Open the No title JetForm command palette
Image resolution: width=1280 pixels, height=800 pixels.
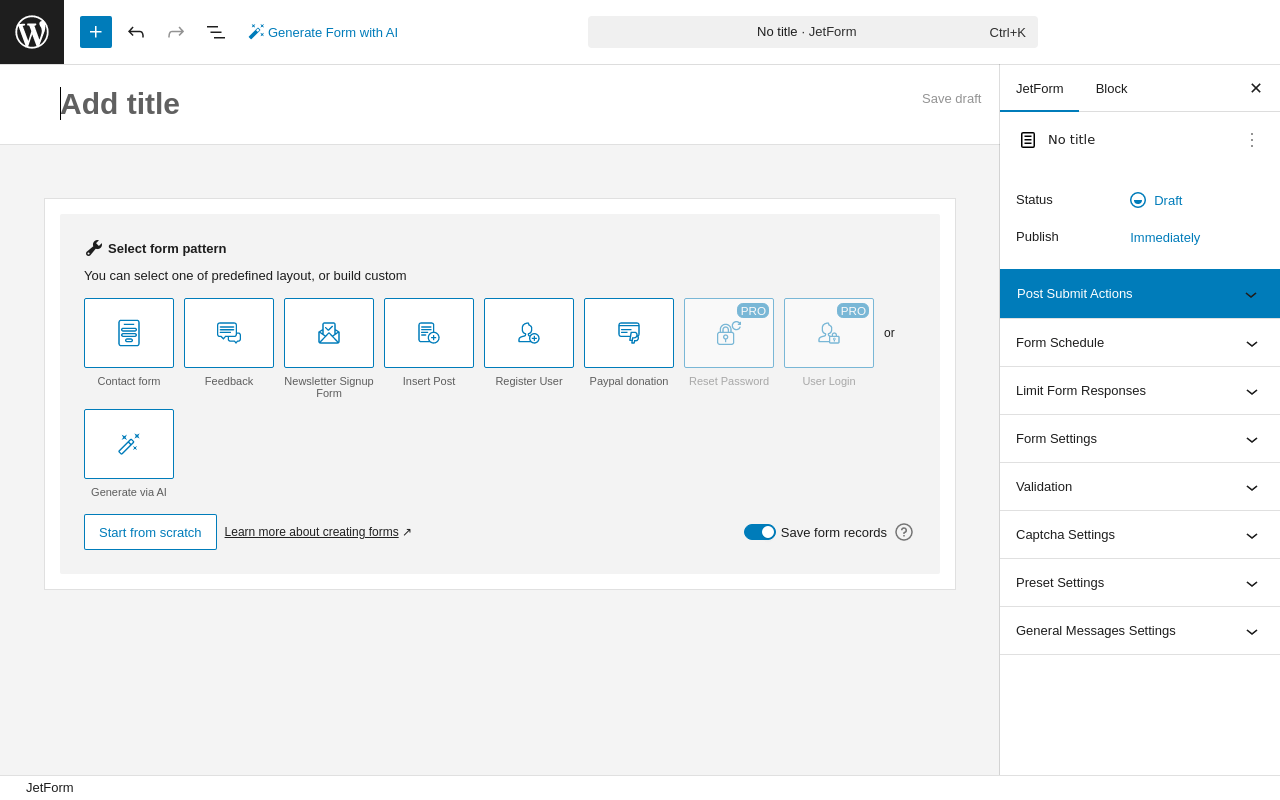[813, 32]
